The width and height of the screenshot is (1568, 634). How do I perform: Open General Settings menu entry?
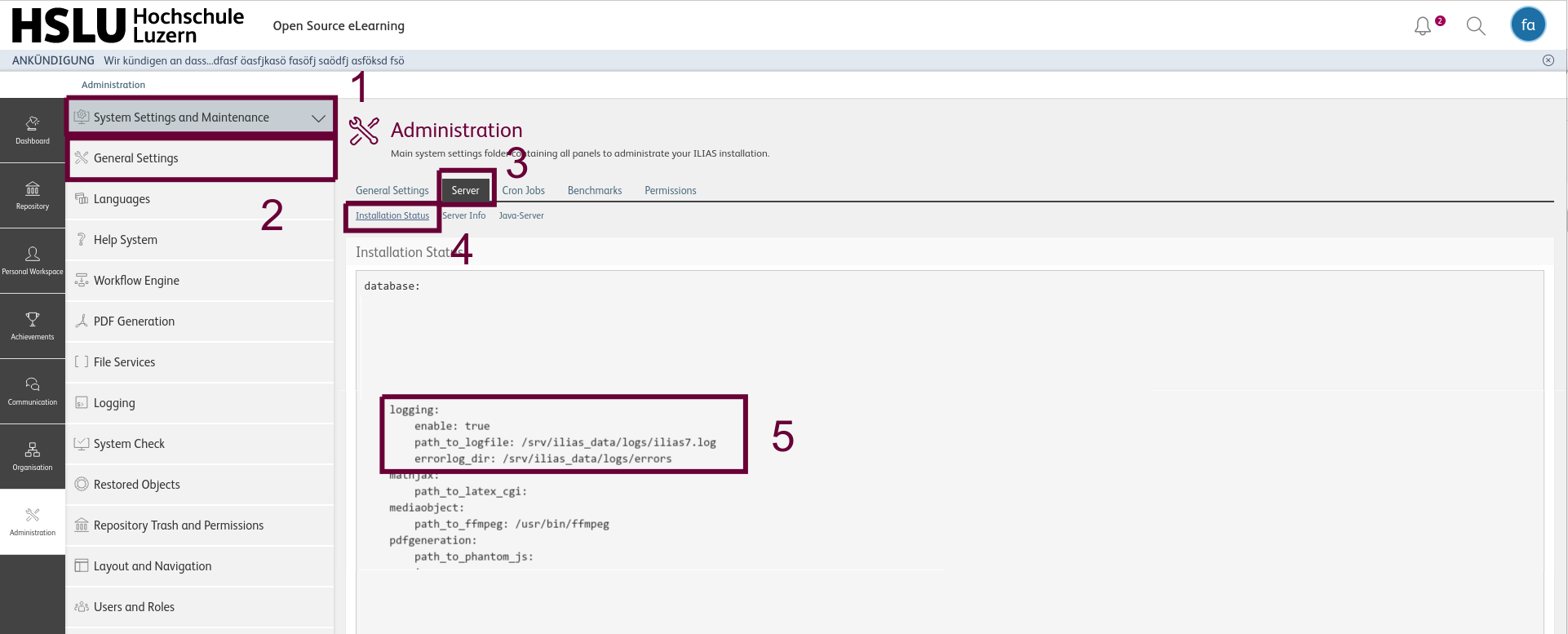[202, 158]
